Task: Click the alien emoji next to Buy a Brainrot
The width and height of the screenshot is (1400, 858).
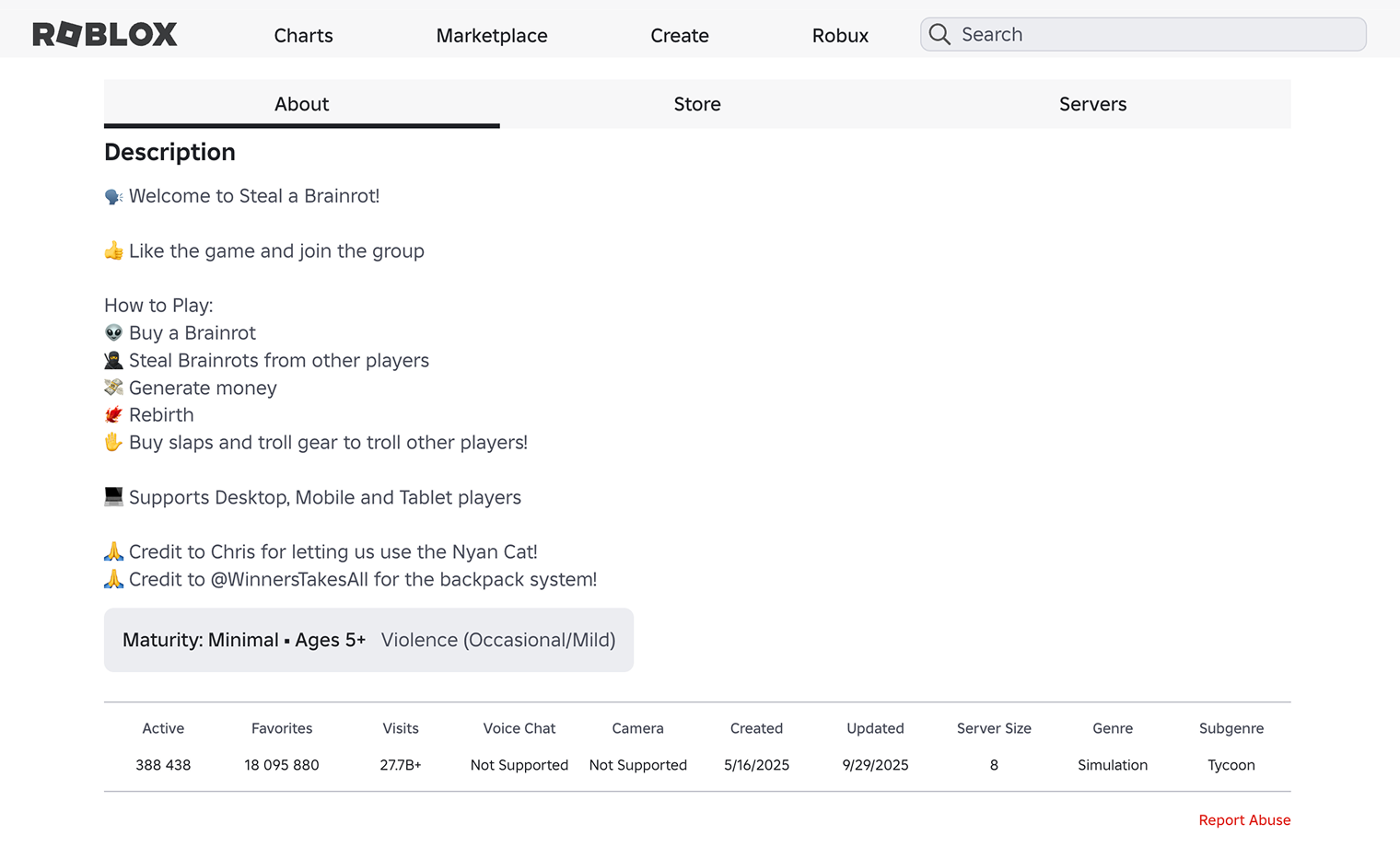Action: click(x=112, y=332)
